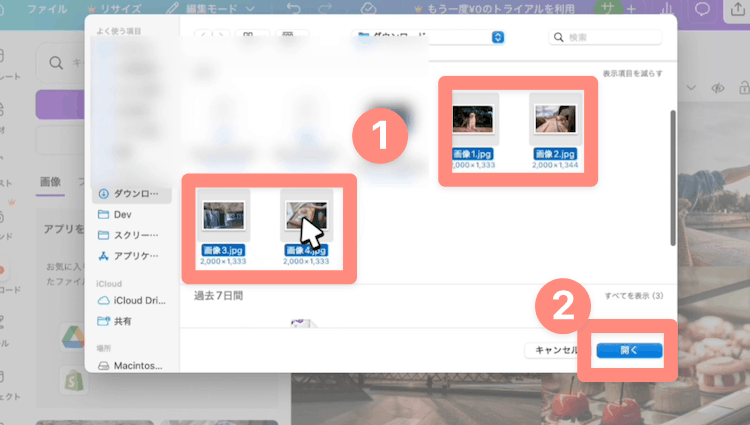Click the Google Drive app icon
The width and height of the screenshot is (750, 425).
pyautogui.click(x=73, y=337)
